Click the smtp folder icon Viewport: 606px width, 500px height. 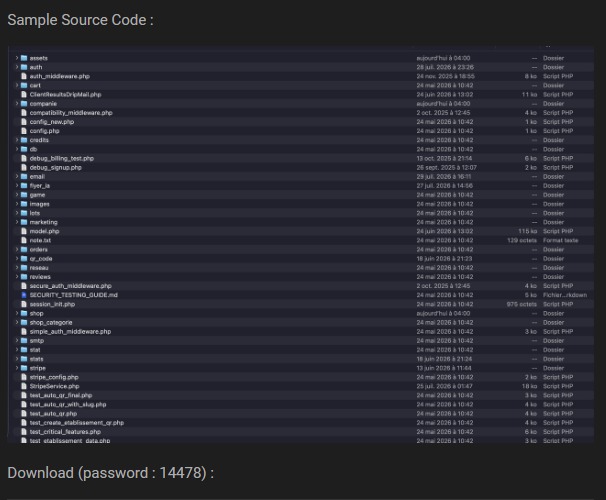pos(24,340)
